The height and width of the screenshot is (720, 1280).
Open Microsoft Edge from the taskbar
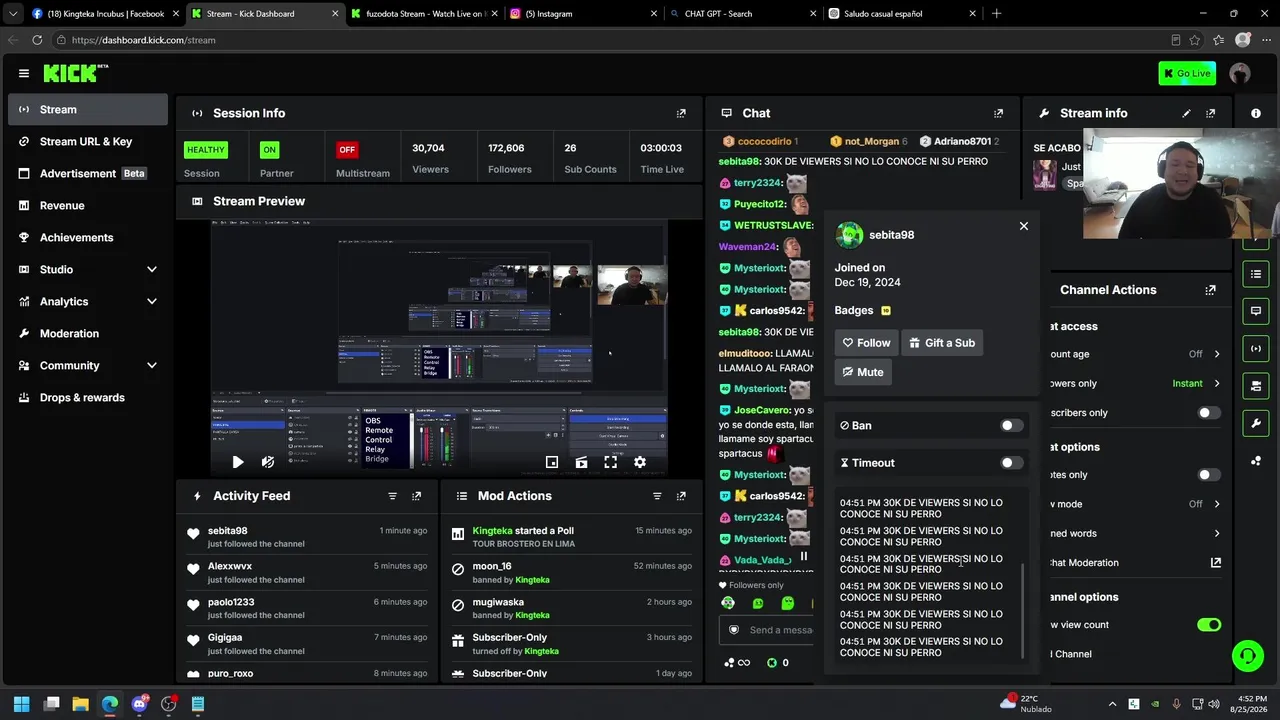tap(110, 704)
